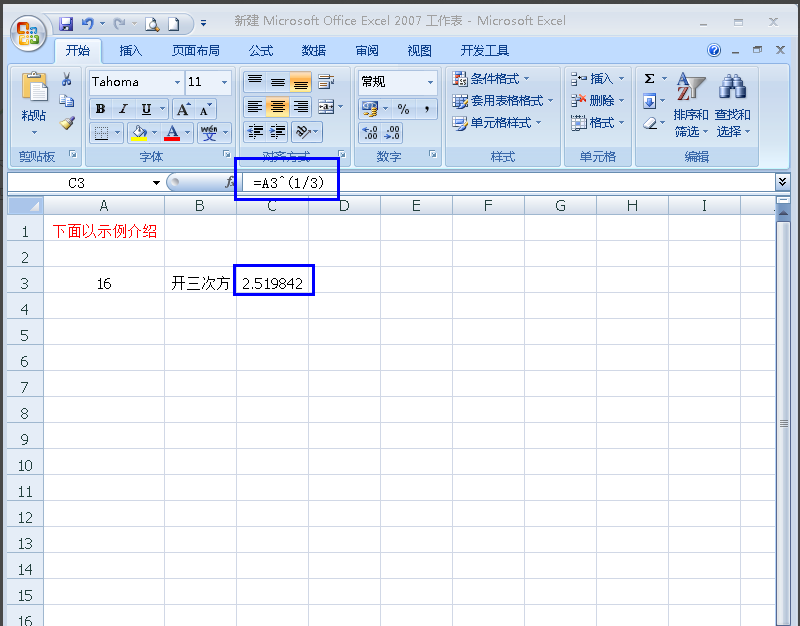
Task: Open Find and Select (查找和选择)
Action: pos(733,106)
